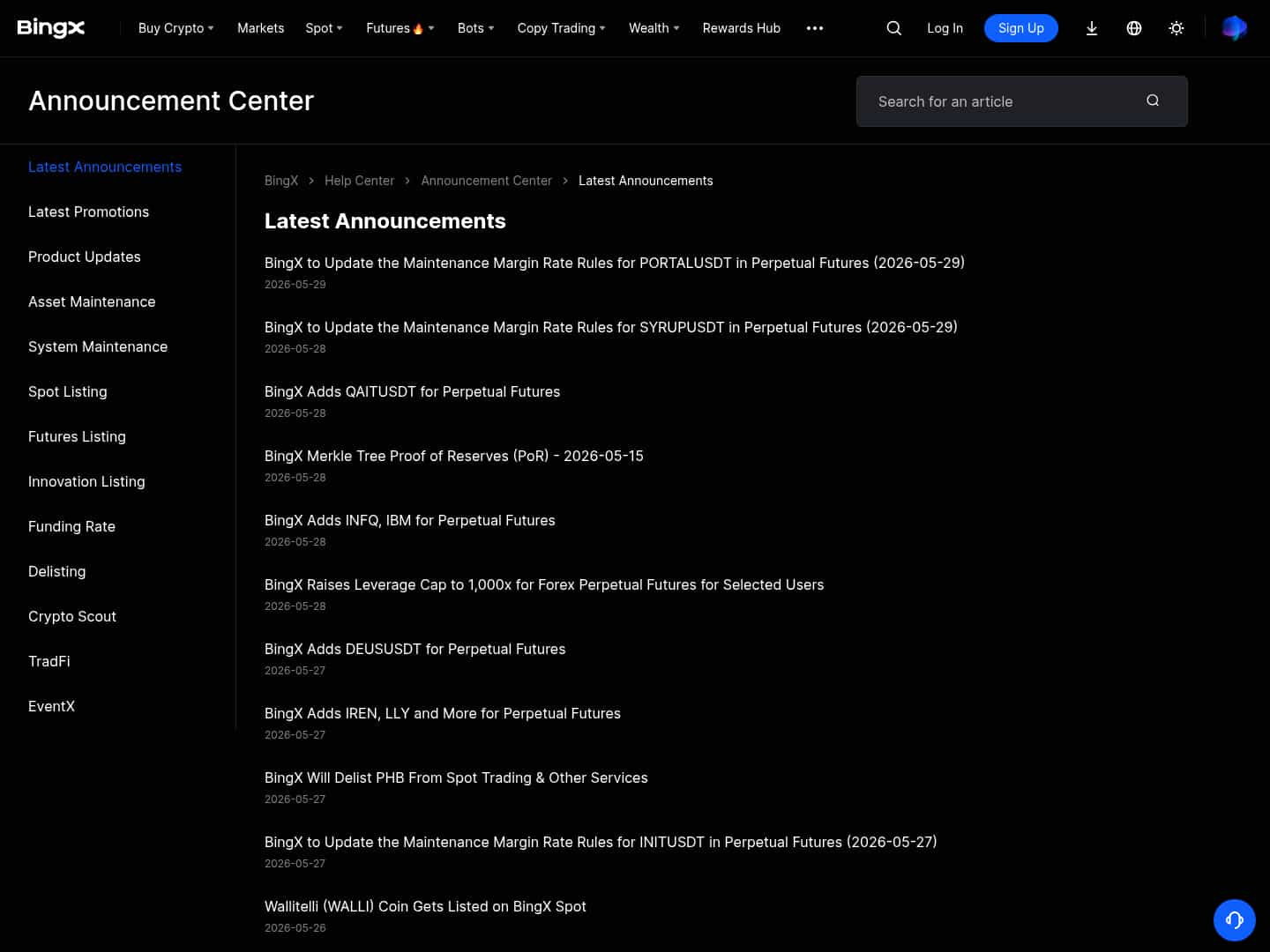Open Merkle Tree Proof of Reserves article
The height and width of the screenshot is (952, 1270).
pyautogui.click(x=454, y=456)
